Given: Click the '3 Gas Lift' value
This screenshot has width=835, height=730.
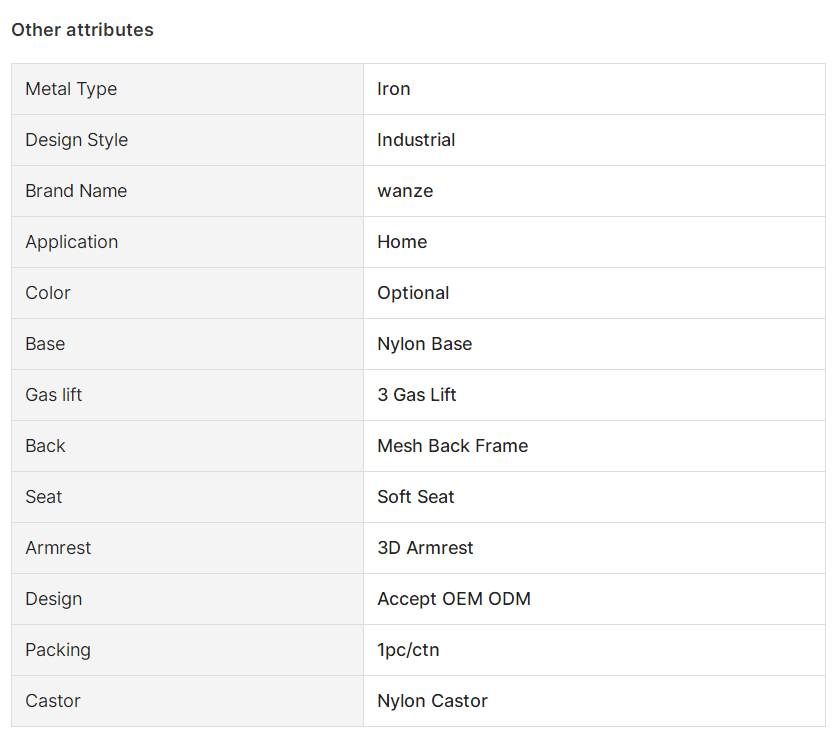Looking at the screenshot, I should coord(417,395).
